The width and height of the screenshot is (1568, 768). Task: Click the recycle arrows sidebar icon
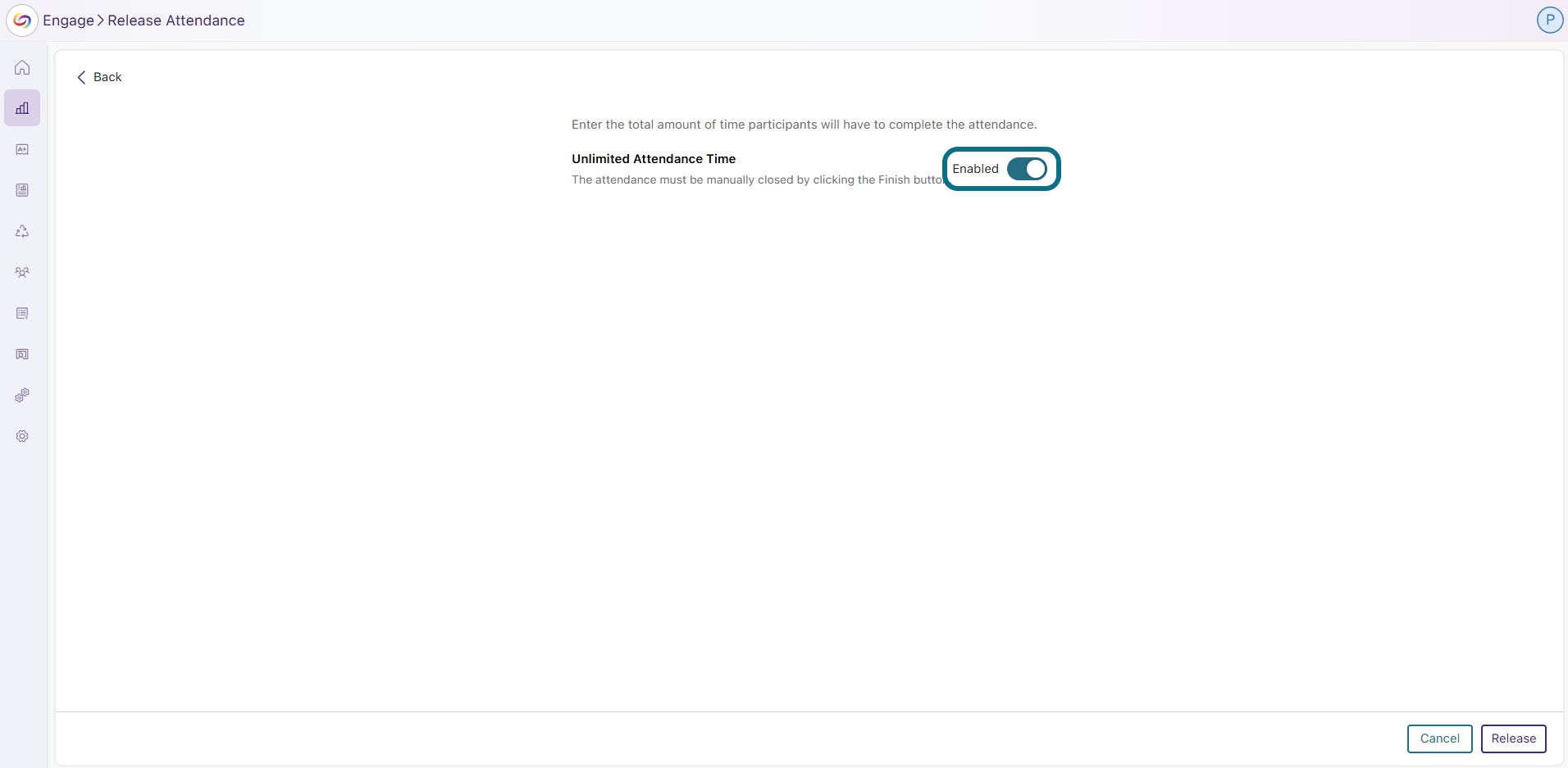click(22, 231)
